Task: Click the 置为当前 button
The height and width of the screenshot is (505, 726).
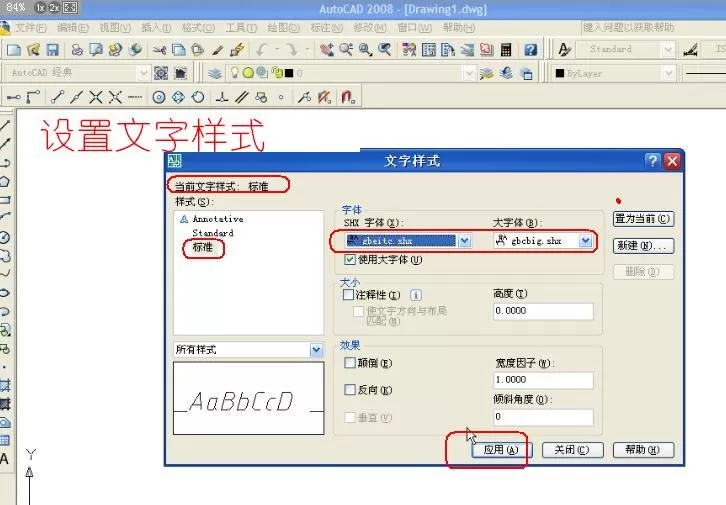Action: click(643, 219)
